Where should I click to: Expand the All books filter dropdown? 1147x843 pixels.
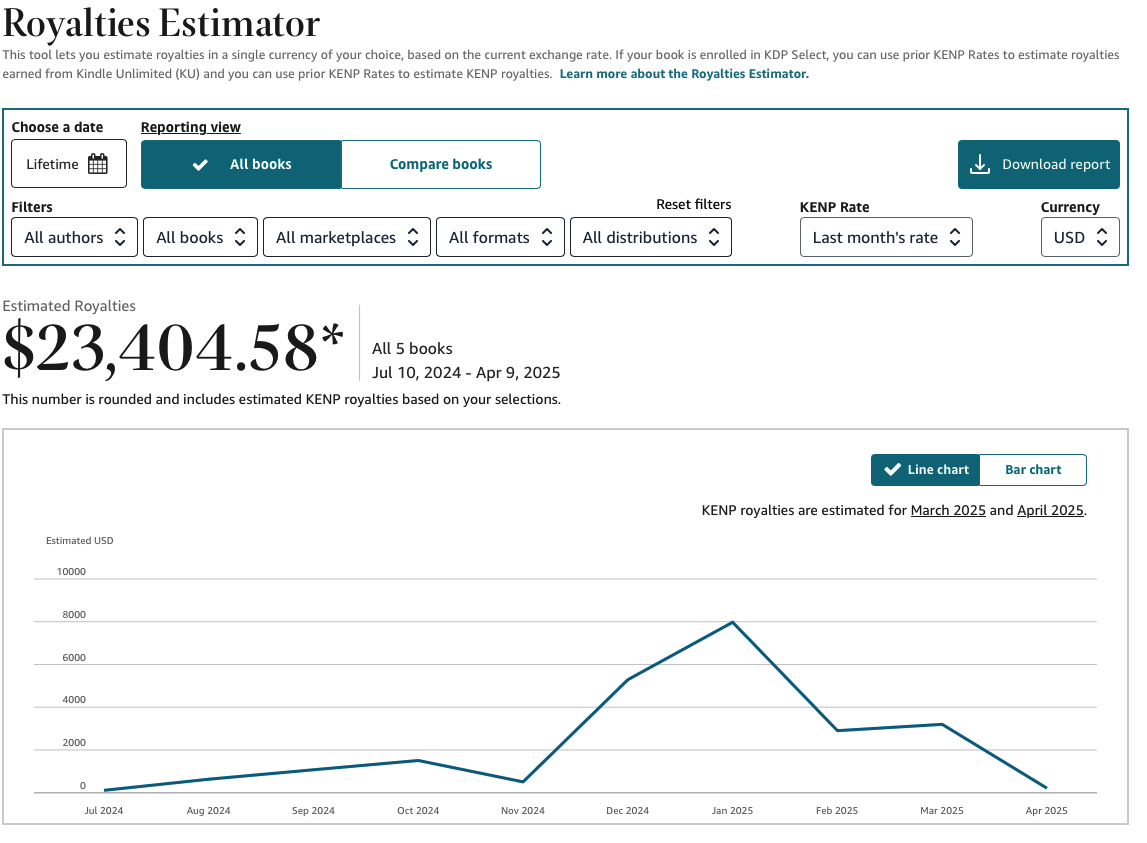point(200,237)
